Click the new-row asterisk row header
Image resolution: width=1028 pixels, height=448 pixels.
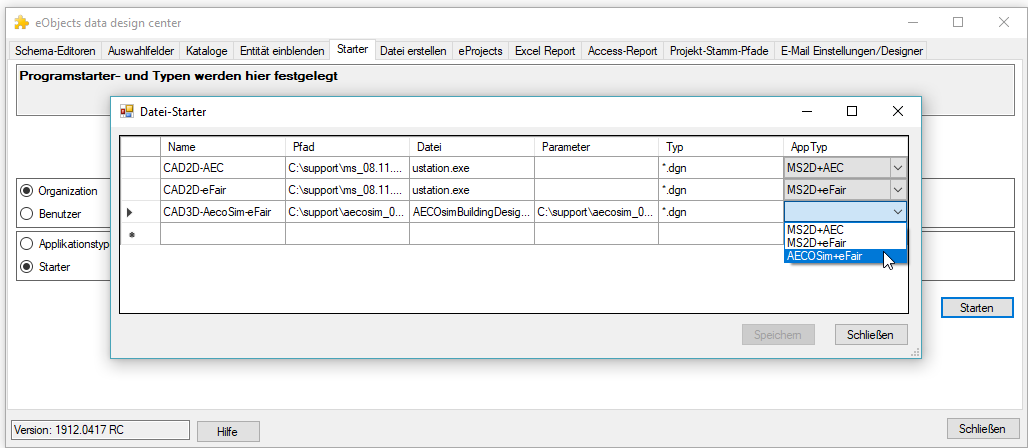pyautogui.click(x=140, y=234)
